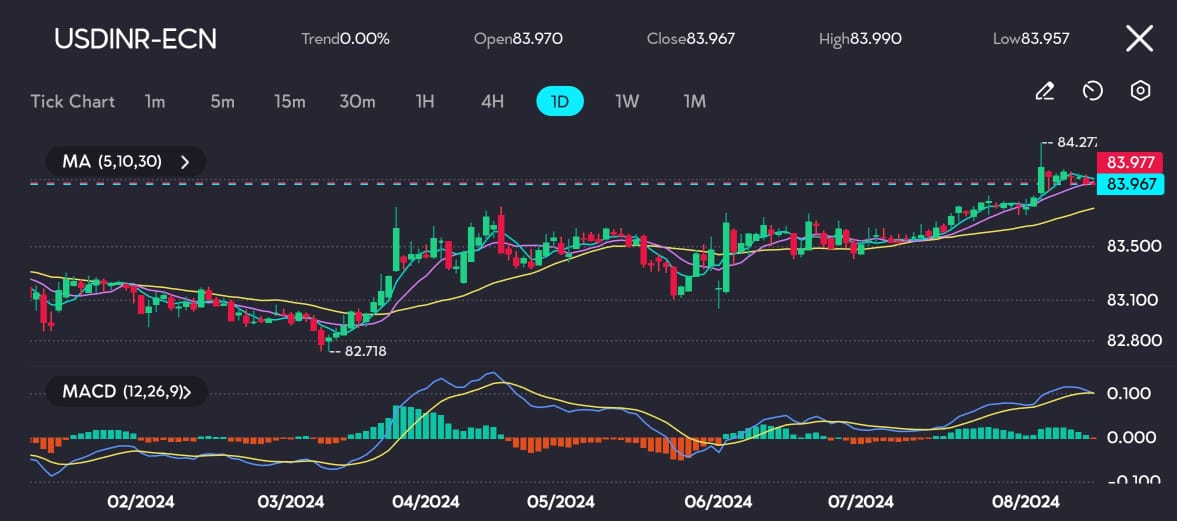Click the 03/2024 date label
1177x521 pixels.
coord(290,501)
